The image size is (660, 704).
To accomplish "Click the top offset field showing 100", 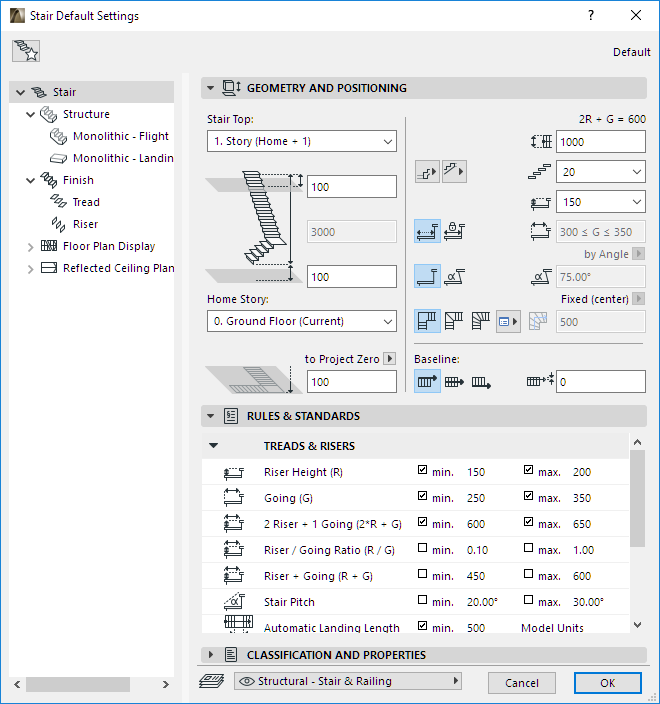I will point(352,187).
